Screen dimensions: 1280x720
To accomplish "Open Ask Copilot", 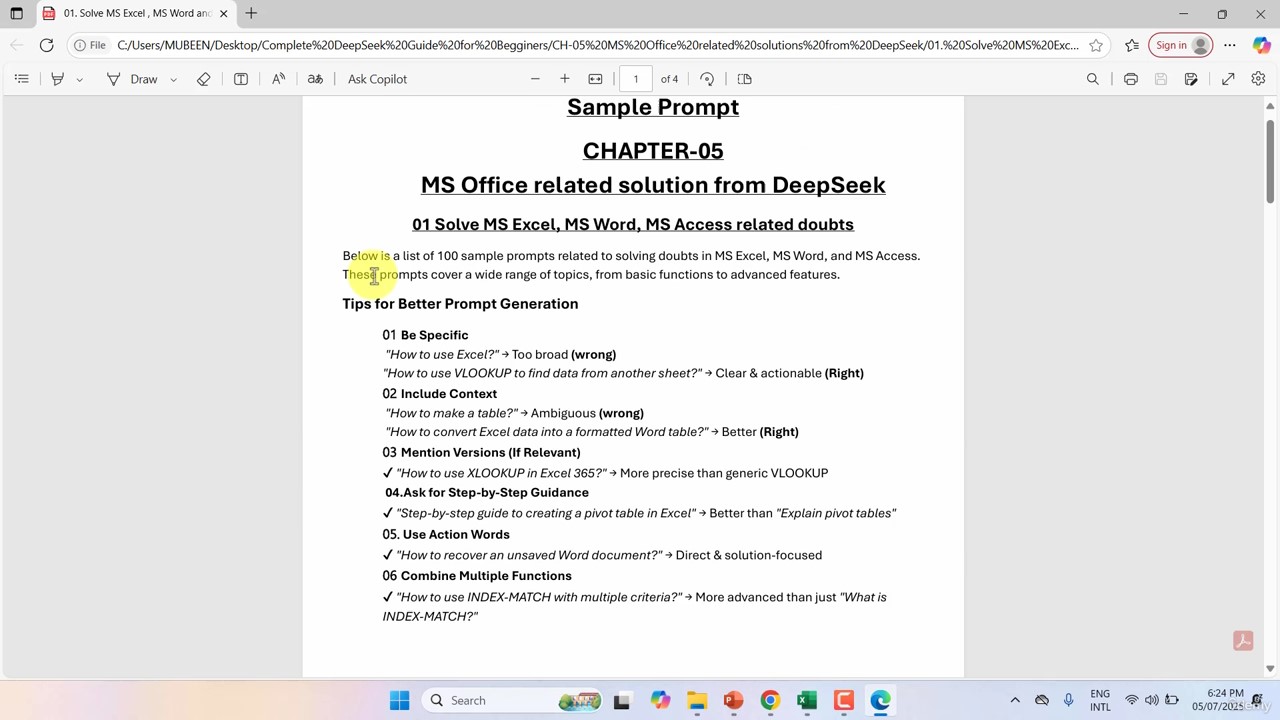I will coord(377,79).
